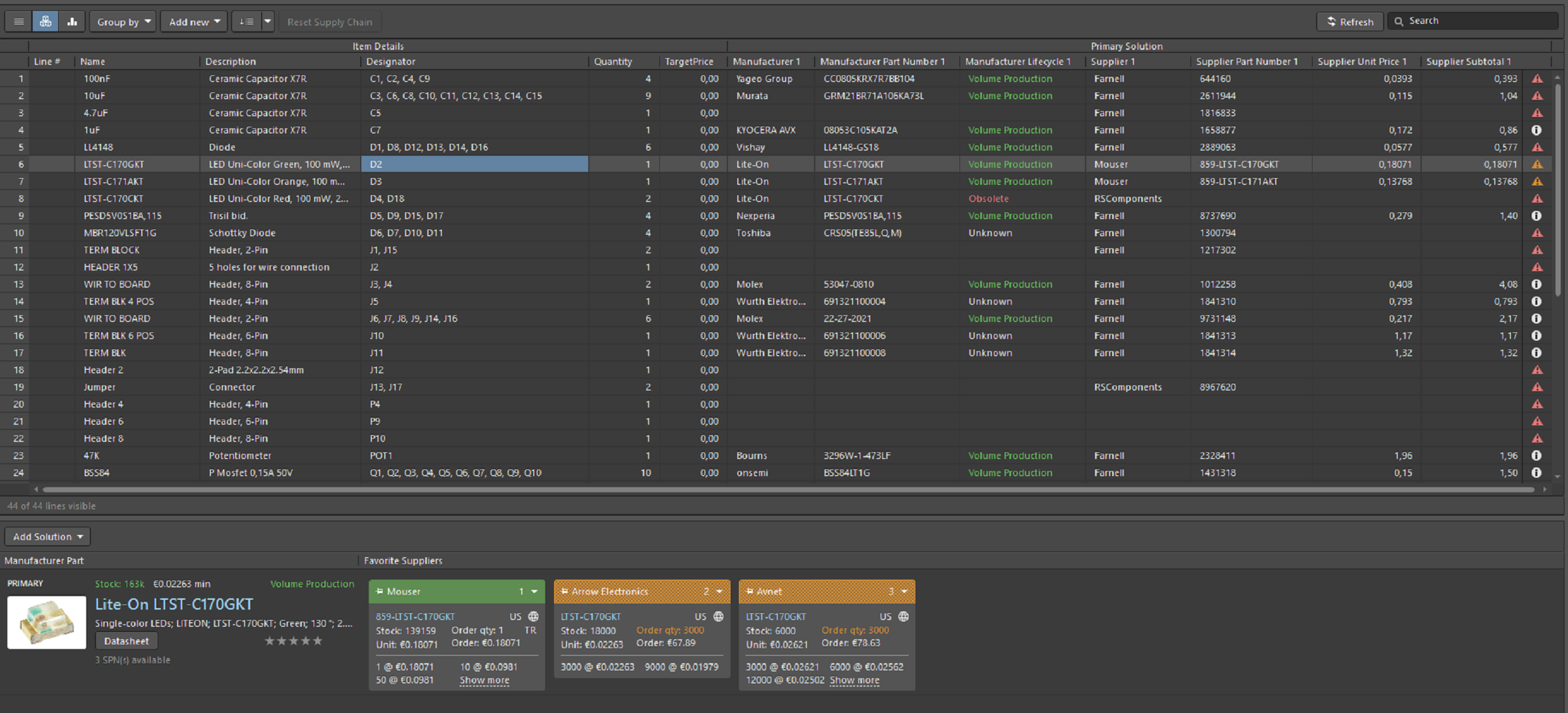This screenshot has width=1568, height=713.
Task: Sort by the Manufacturer Lifecycle 1 column header
Action: click(x=1017, y=61)
